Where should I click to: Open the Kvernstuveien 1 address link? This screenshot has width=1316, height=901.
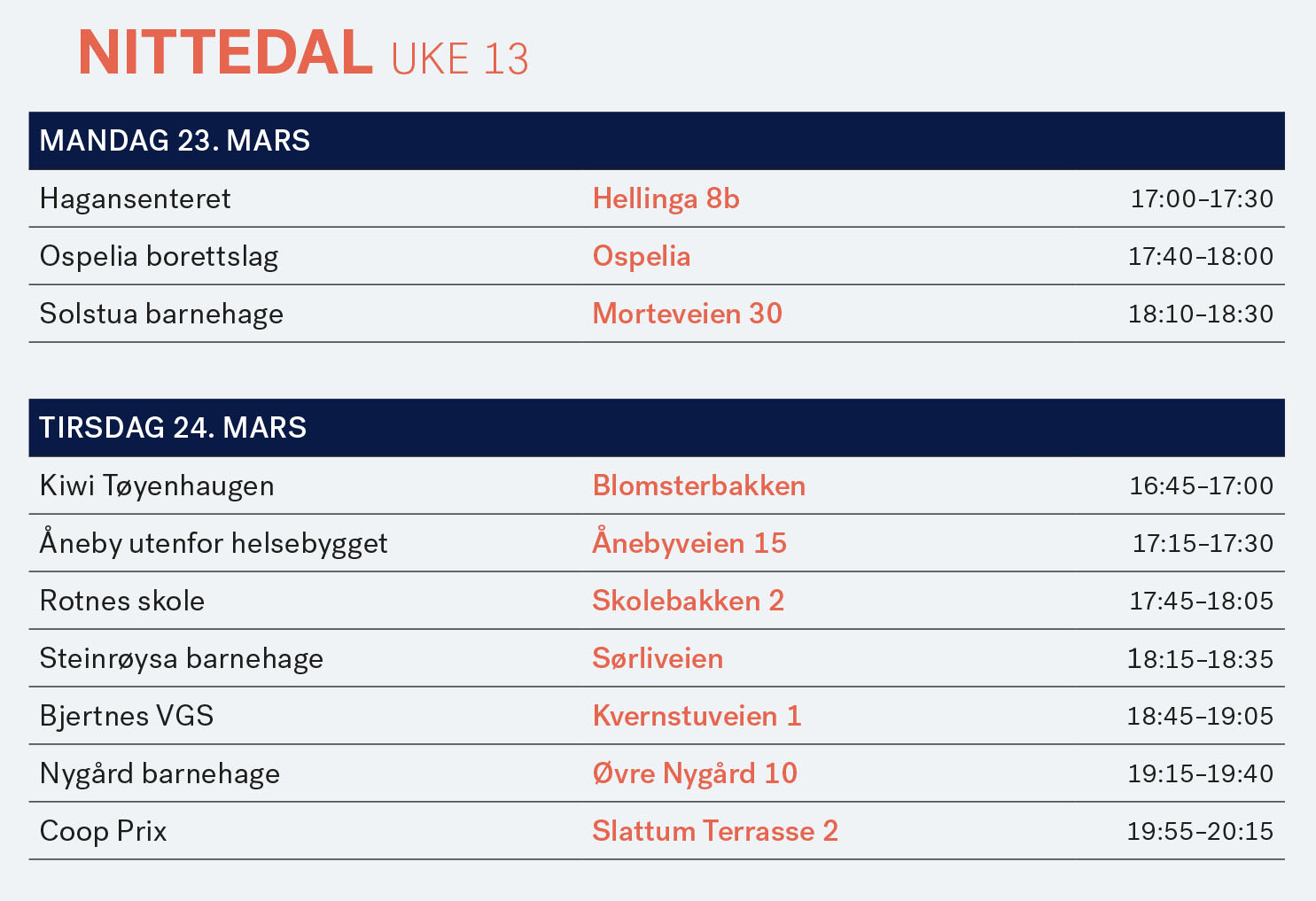[x=697, y=716]
